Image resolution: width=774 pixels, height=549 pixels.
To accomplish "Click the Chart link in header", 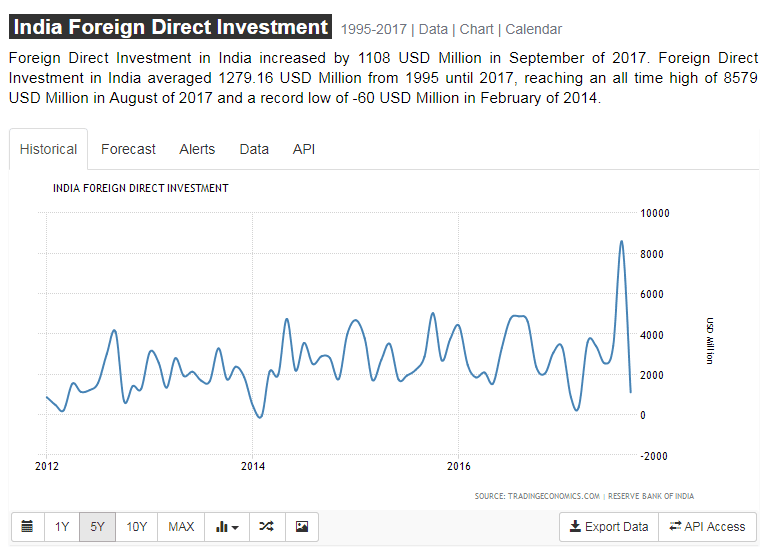I will (x=477, y=30).
